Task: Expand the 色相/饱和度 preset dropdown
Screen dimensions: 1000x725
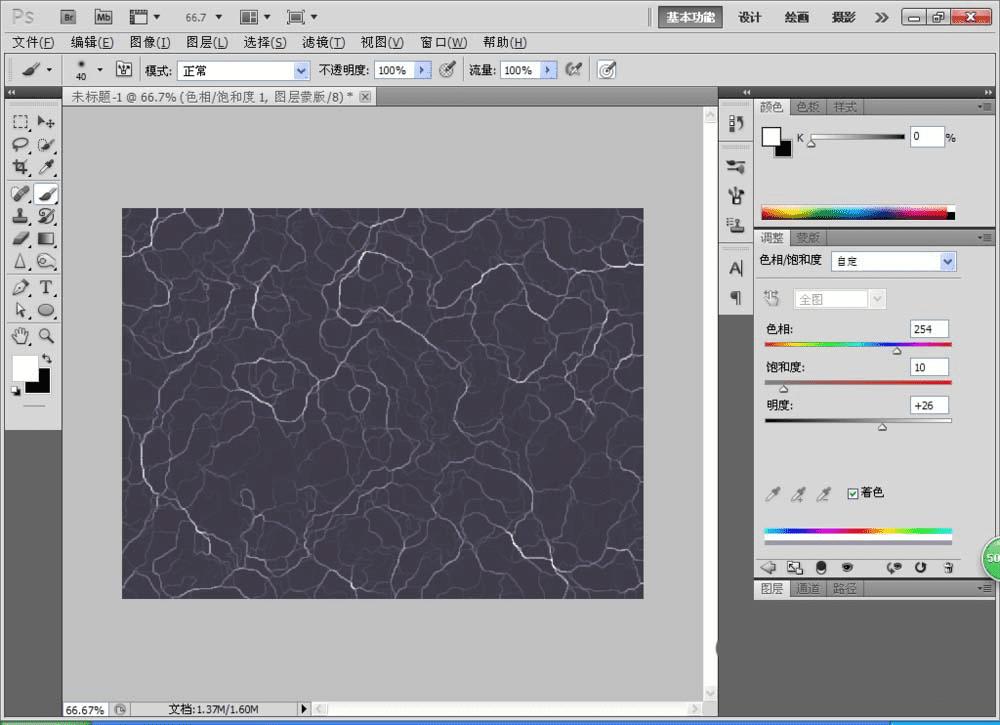Action: tap(948, 261)
